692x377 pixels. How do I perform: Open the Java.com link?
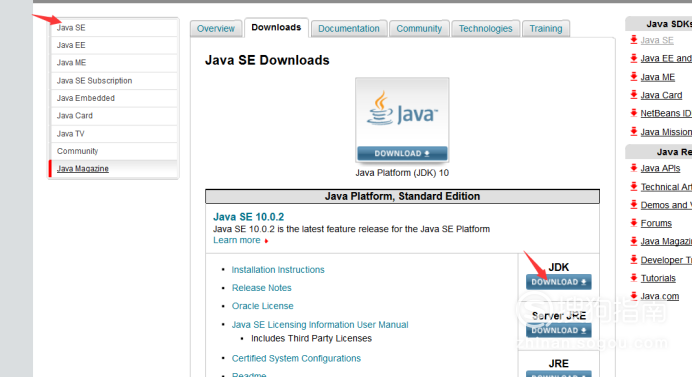660,297
